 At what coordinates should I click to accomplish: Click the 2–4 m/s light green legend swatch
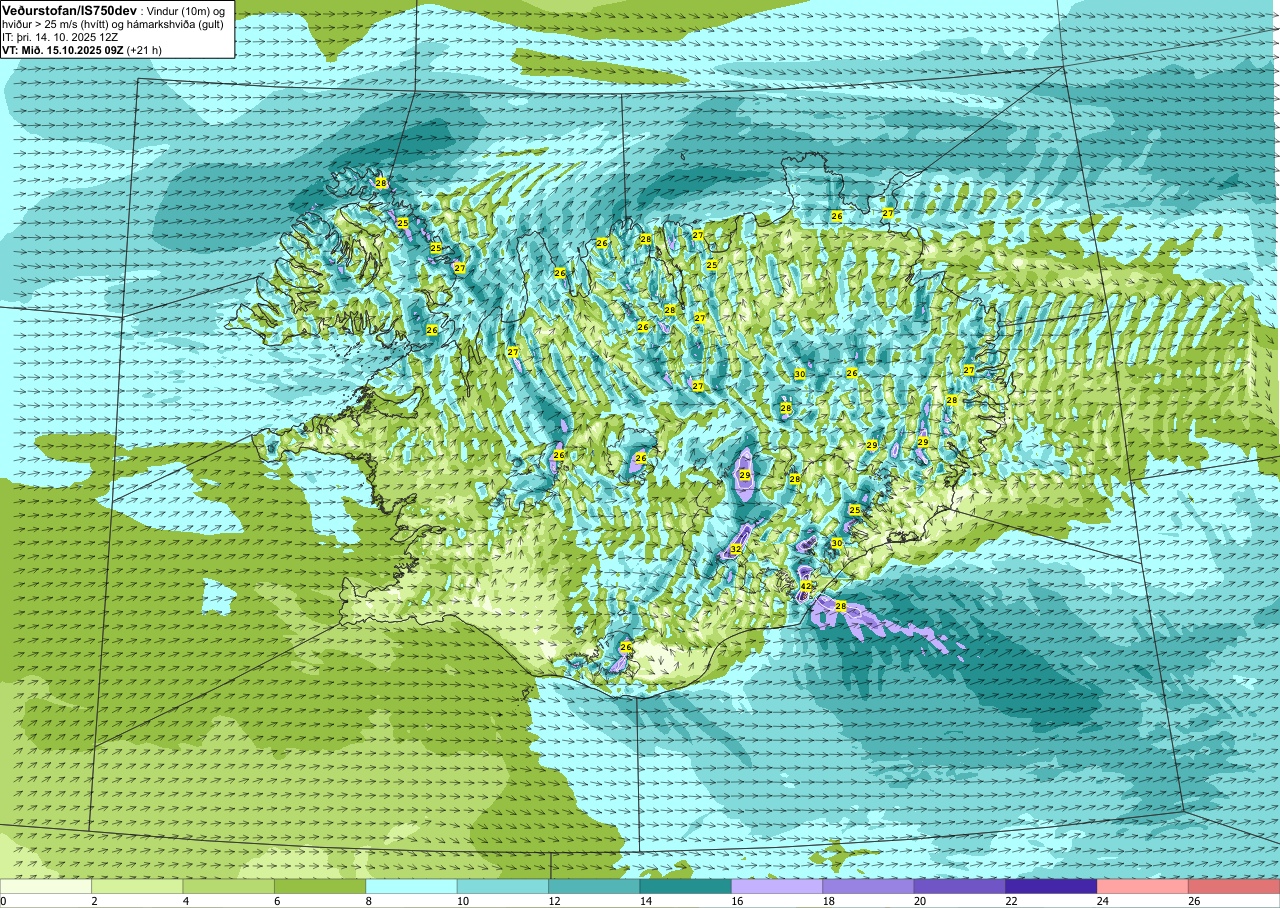pos(137,887)
